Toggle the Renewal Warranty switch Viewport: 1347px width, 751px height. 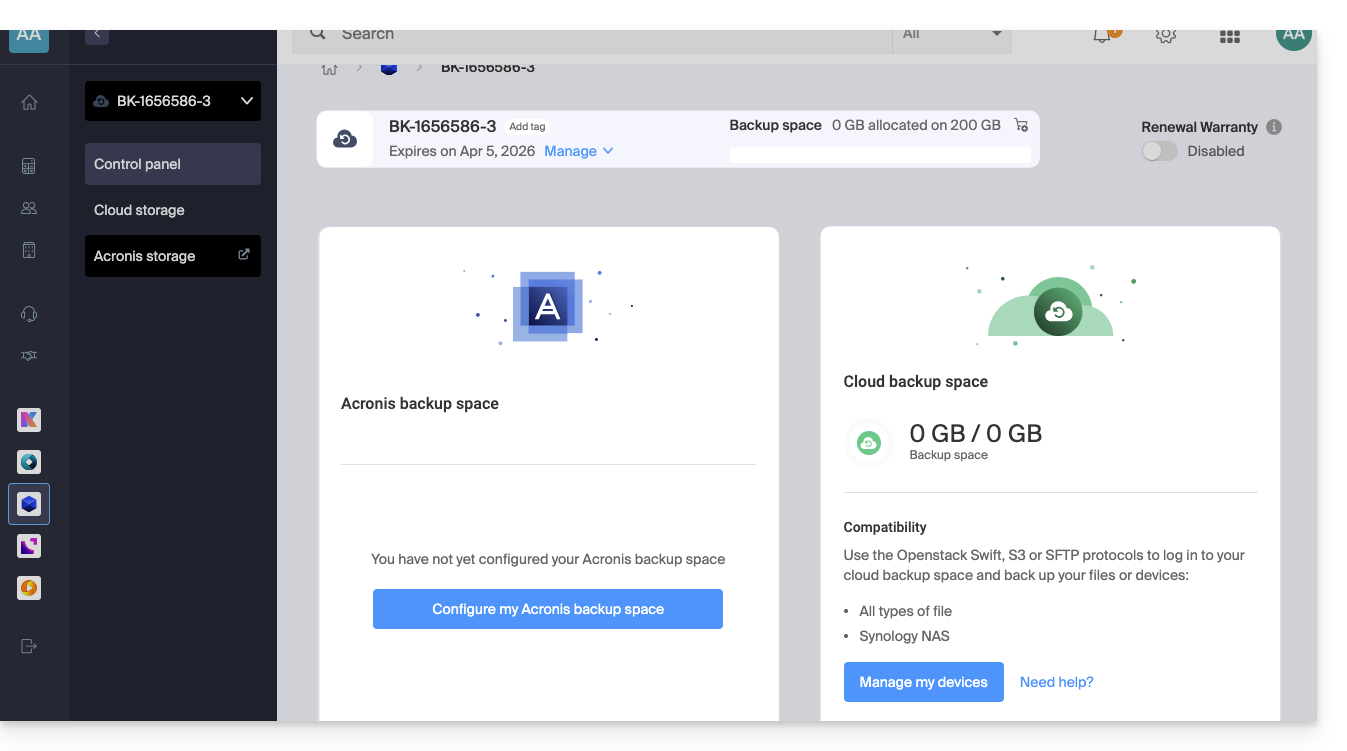1160,151
